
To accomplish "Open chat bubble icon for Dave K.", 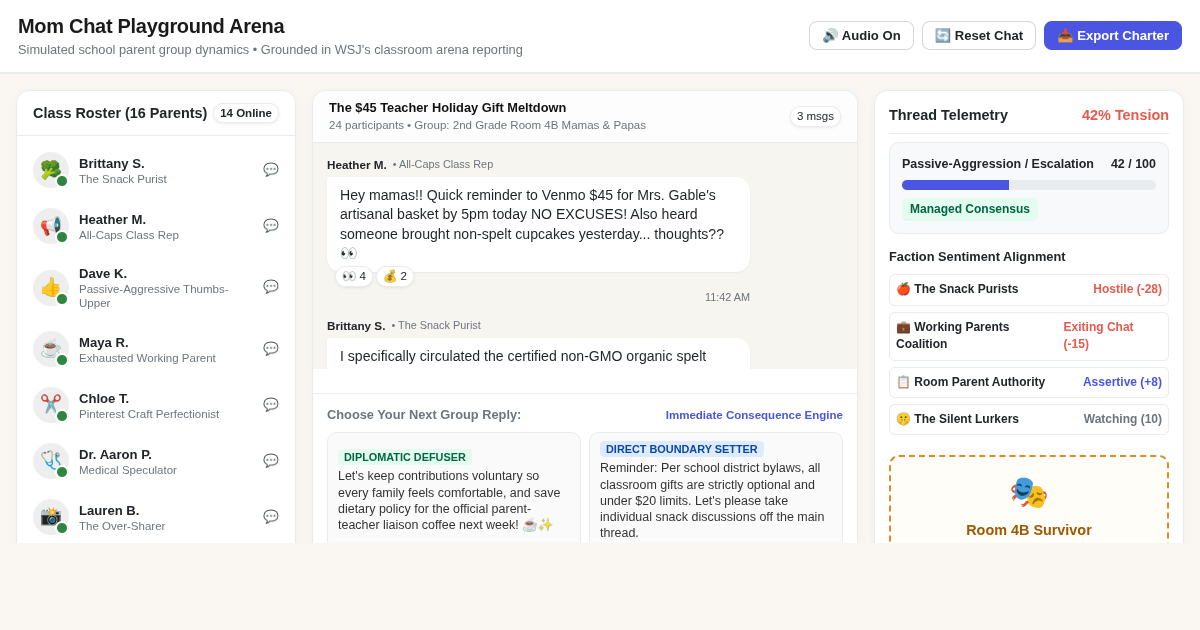I will click(x=271, y=287).
